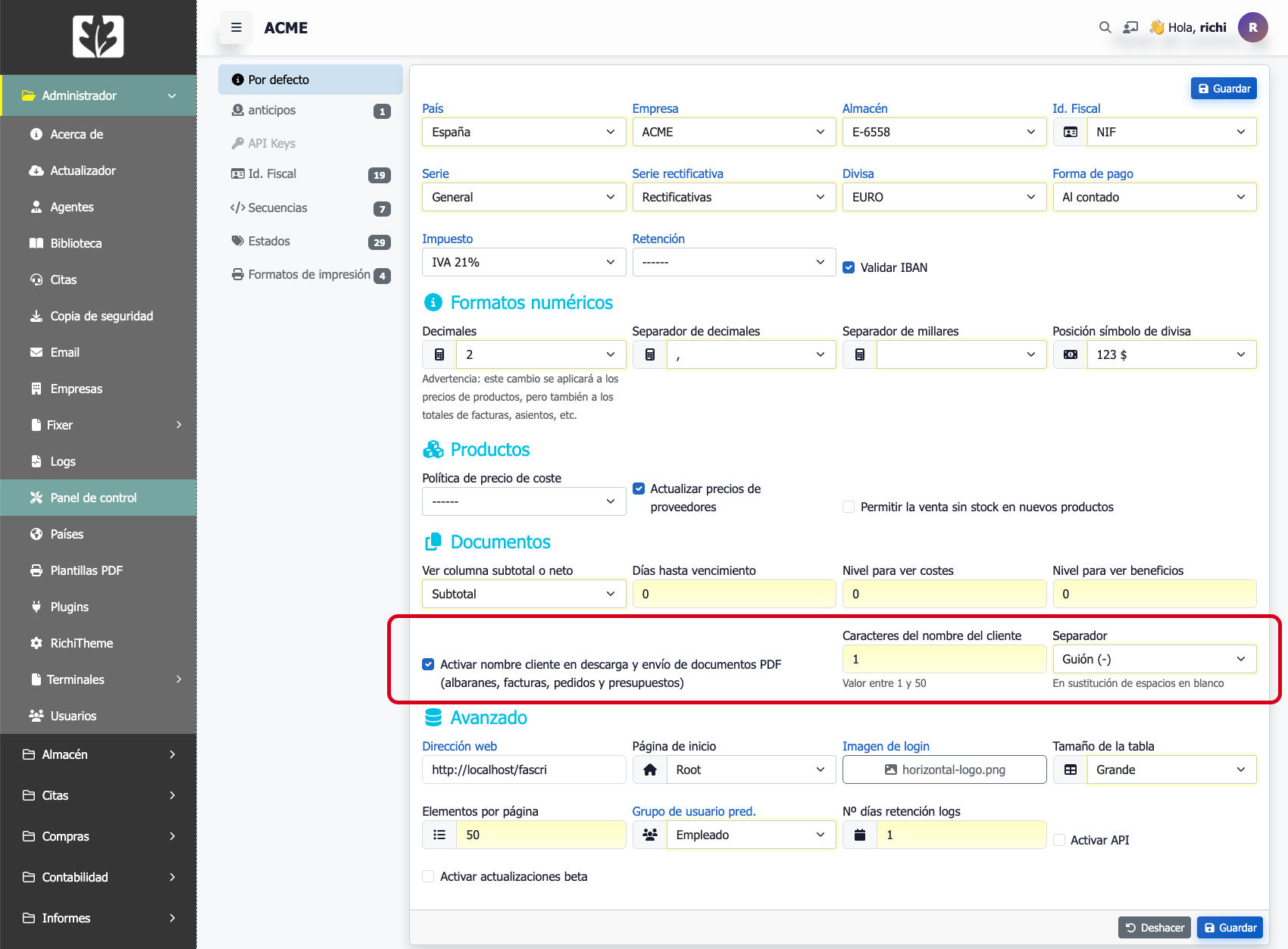1288x949 pixels.
Task: Open the Impuesto dropdown showing IVA 21%
Action: click(x=524, y=262)
